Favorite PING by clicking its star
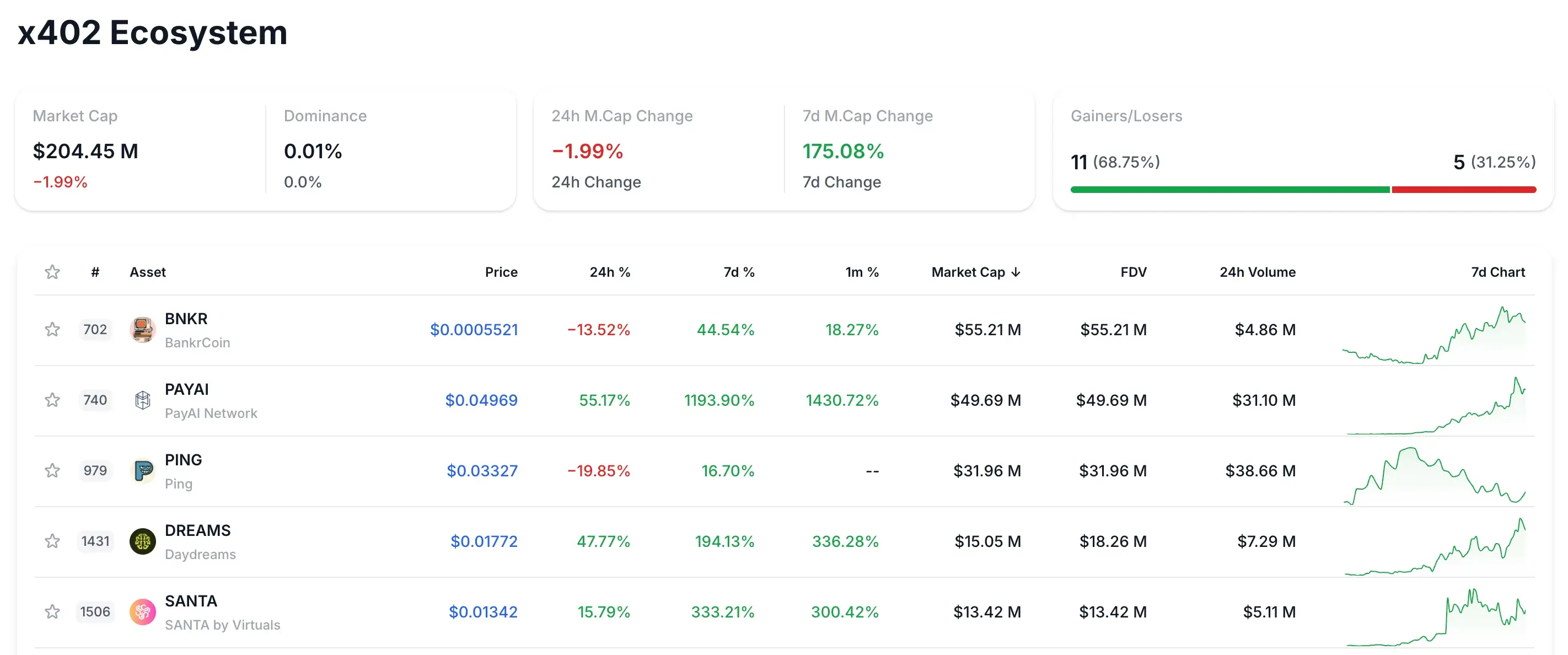1568x655 pixels. (x=52, y=470)
